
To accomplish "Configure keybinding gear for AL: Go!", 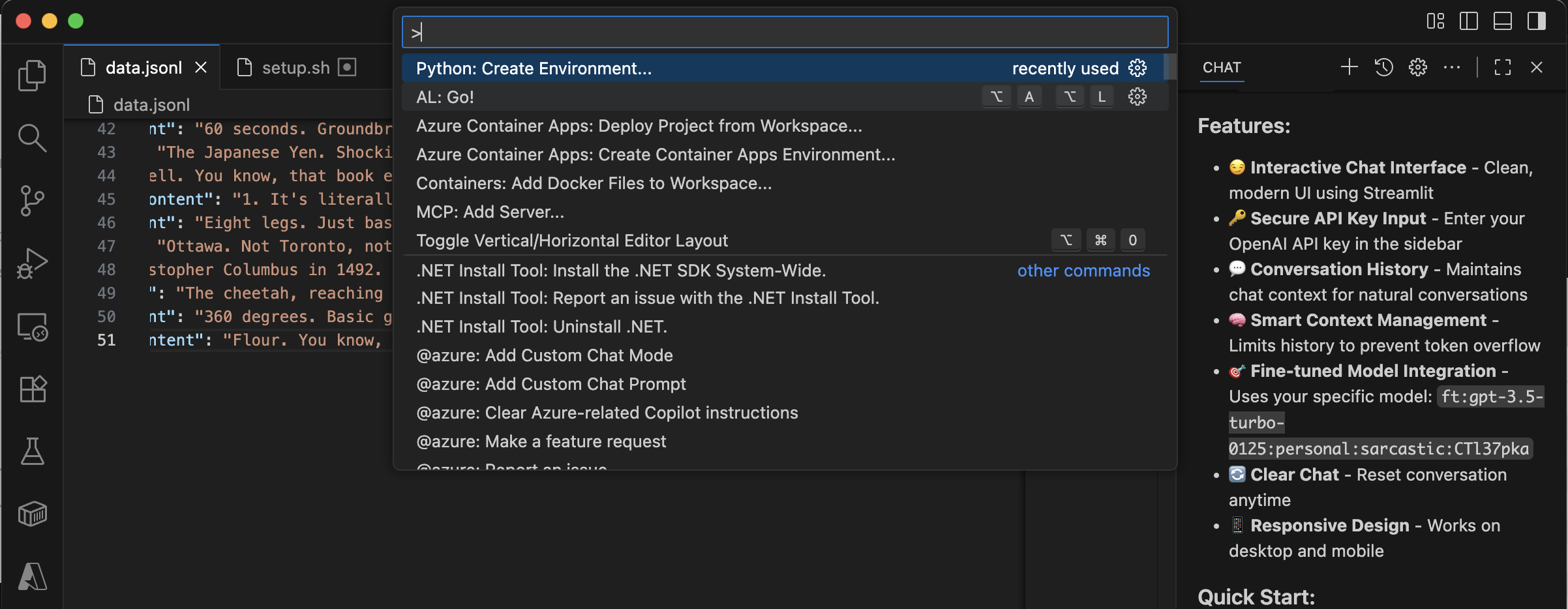I will (1137, 97).
